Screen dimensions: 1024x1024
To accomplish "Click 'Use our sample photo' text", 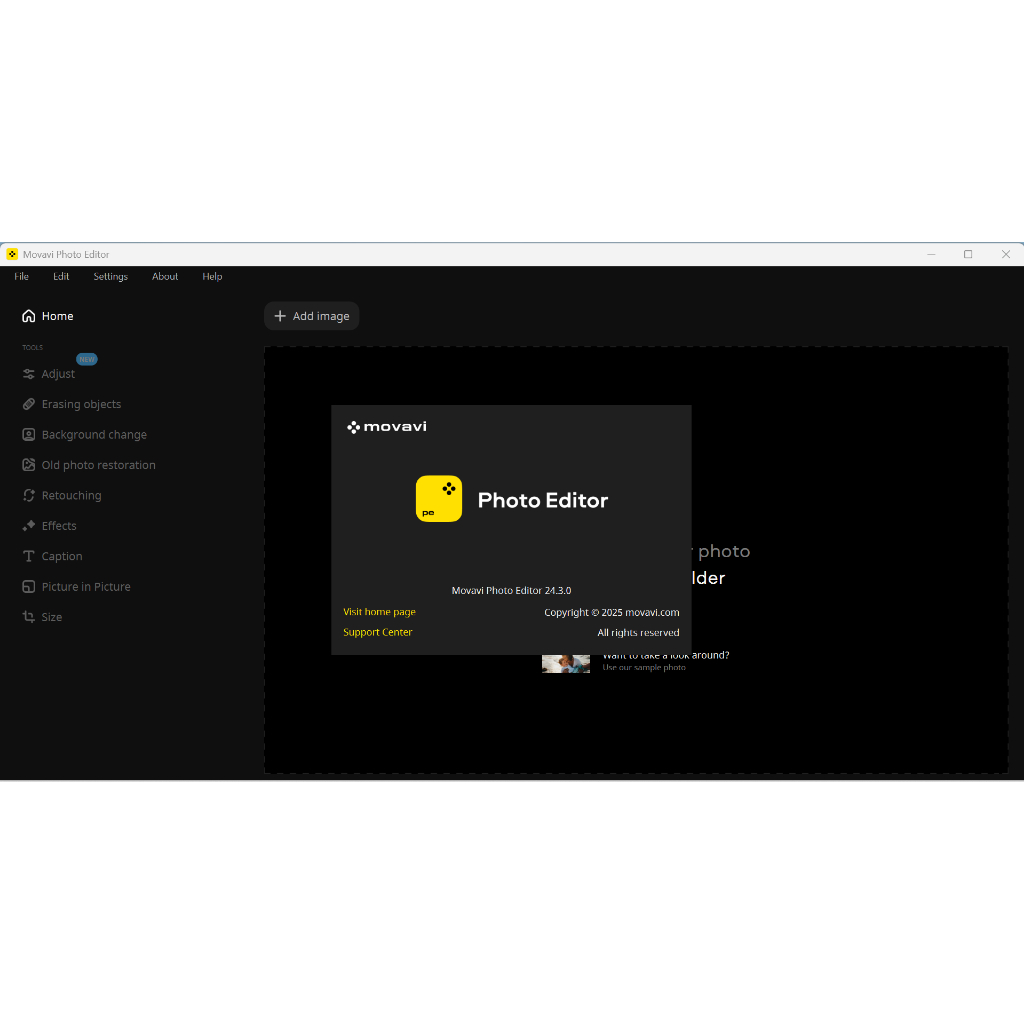I will point(644,667).
